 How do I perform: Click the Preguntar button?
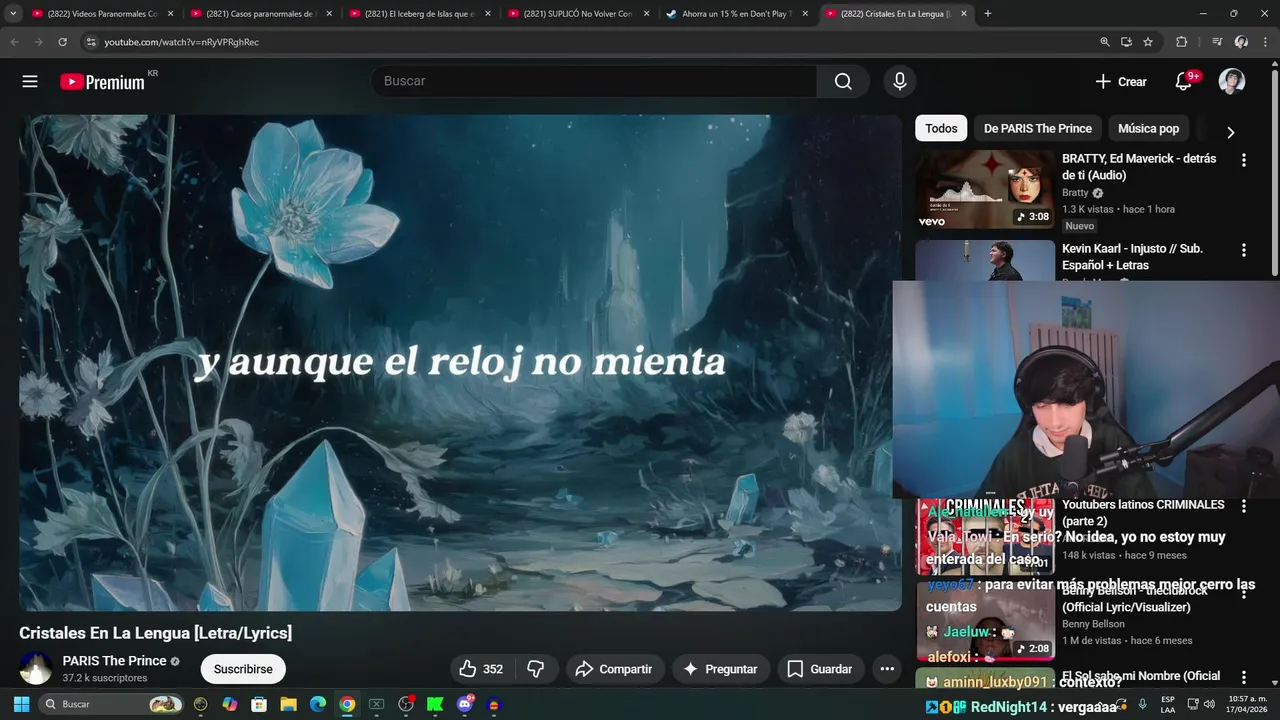point(720,669)
